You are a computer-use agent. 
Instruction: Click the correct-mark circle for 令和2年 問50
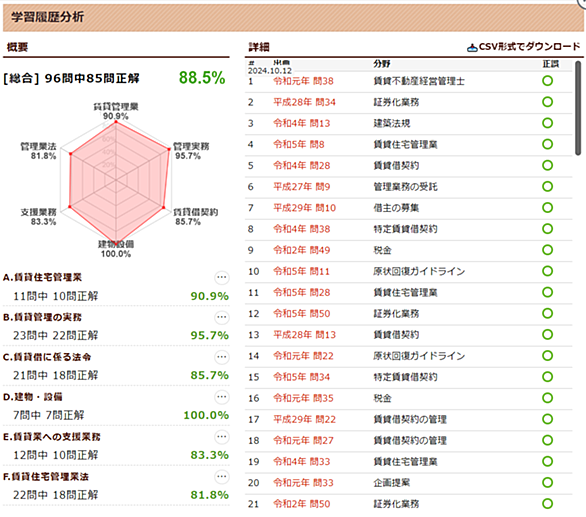point(548,504)
